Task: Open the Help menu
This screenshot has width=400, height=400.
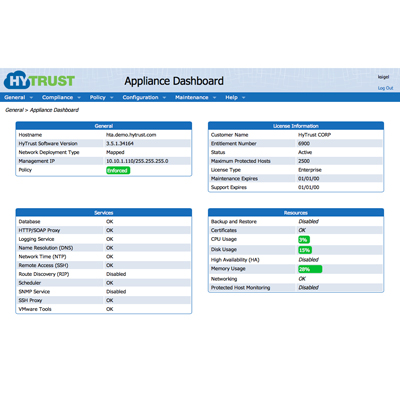Action: click(231, 97)
